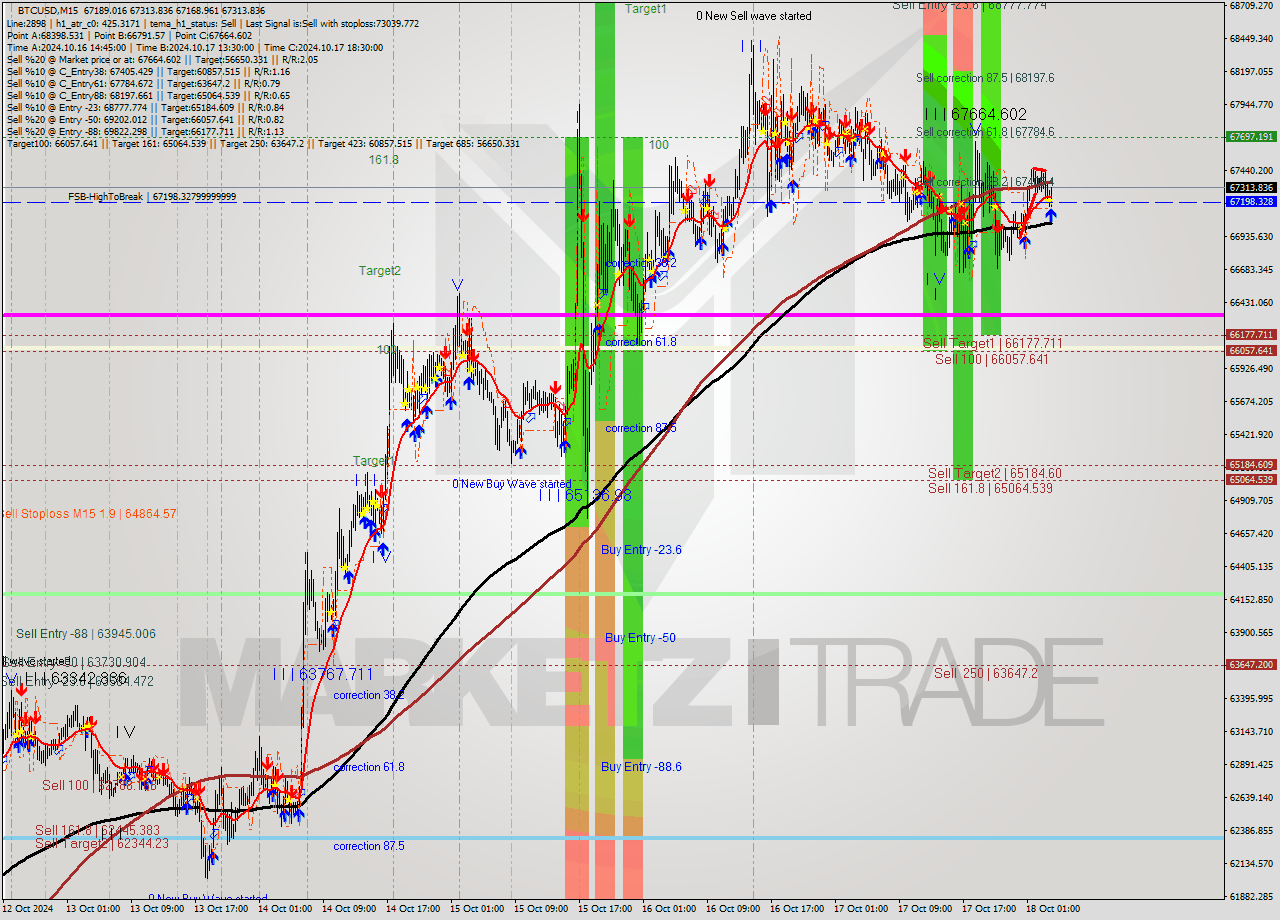
Task: Click the '14 Oct 09:00' time axis label
Action: click(x=349, y=909)
